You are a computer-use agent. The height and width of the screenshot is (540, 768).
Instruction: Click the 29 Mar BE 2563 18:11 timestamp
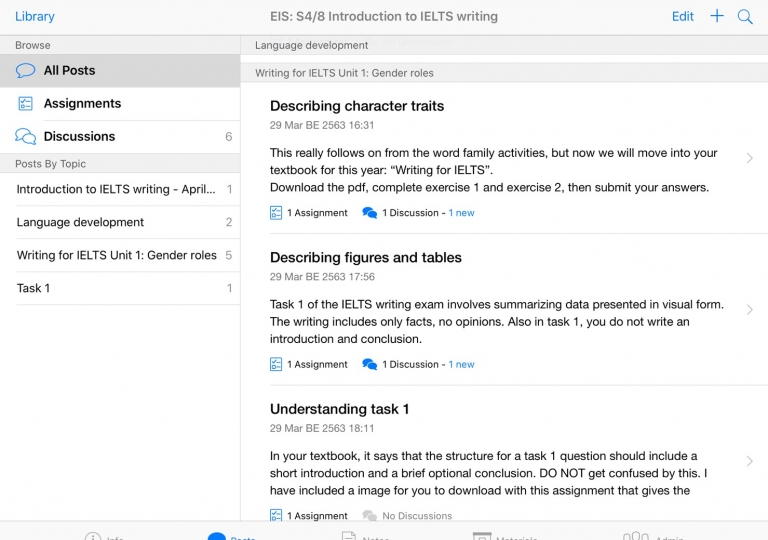[x=322, y=428]
